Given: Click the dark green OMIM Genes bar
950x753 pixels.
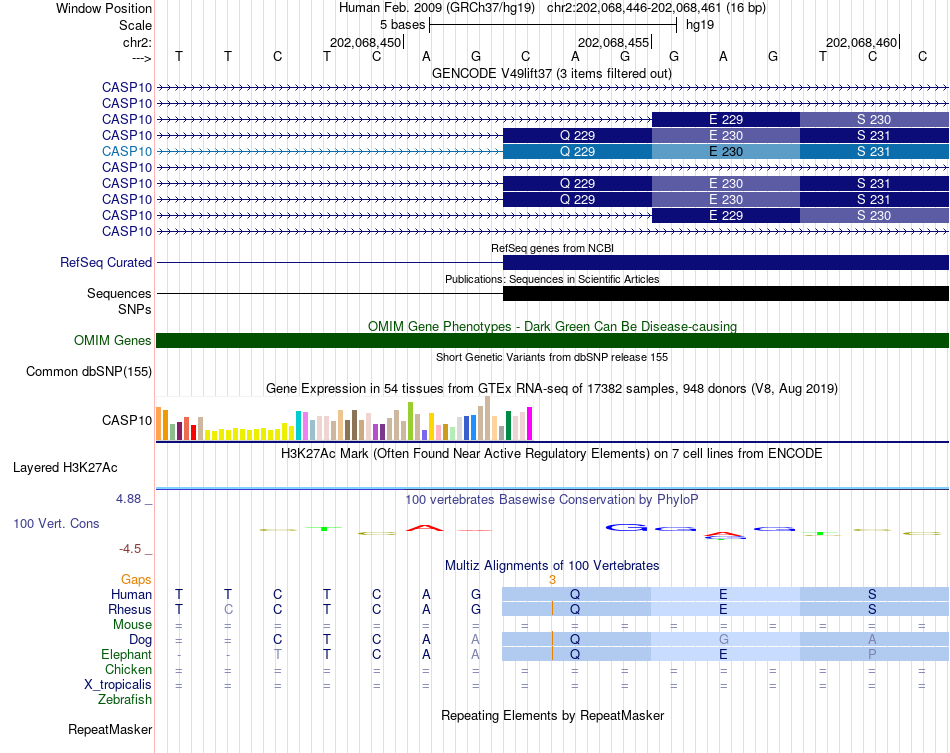Looking at the screenshot, I should (x=552, y=340).
